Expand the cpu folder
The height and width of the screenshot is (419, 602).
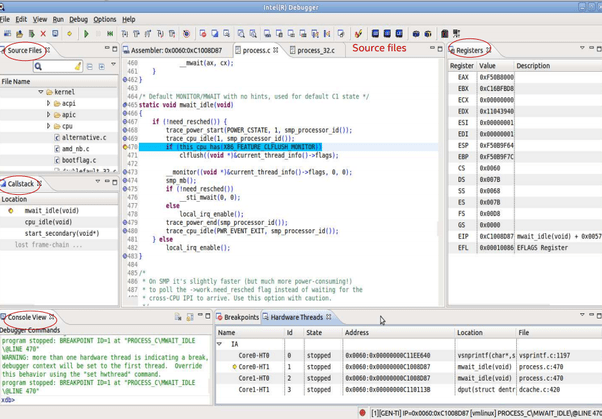tap(48, 126)
